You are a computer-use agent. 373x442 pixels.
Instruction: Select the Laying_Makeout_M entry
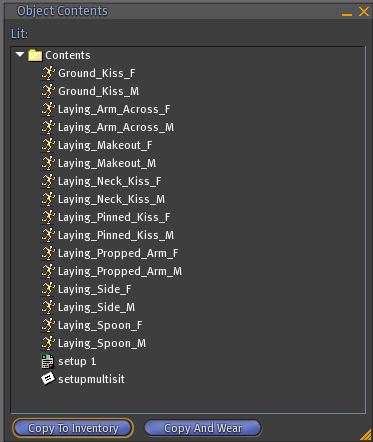(107, 163)
